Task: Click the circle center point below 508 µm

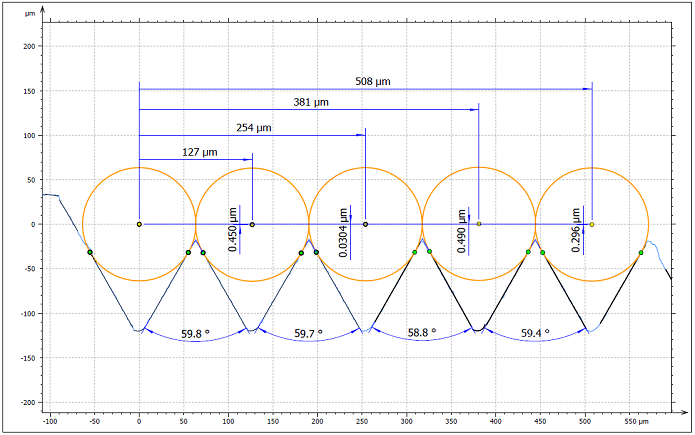Action: (592, 224)
